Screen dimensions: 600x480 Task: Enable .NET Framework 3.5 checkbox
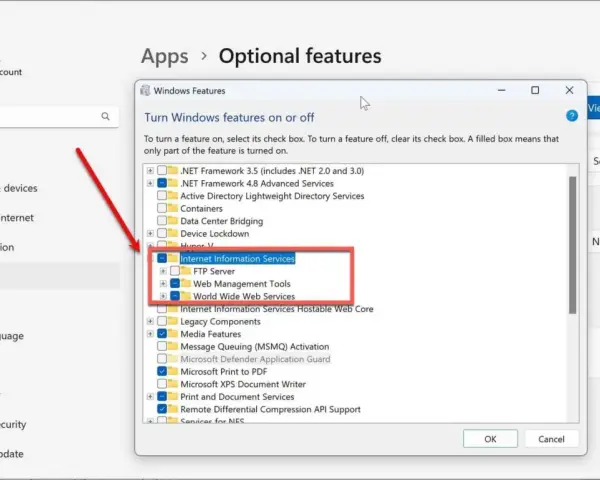click(162, 170)
